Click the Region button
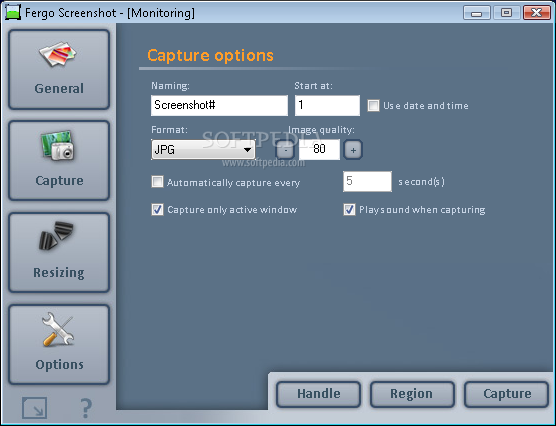 (x=412, y=394)
